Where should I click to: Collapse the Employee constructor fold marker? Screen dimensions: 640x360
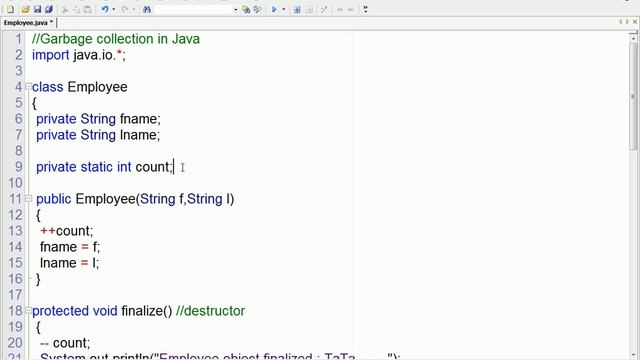click(x=28, y=199)
